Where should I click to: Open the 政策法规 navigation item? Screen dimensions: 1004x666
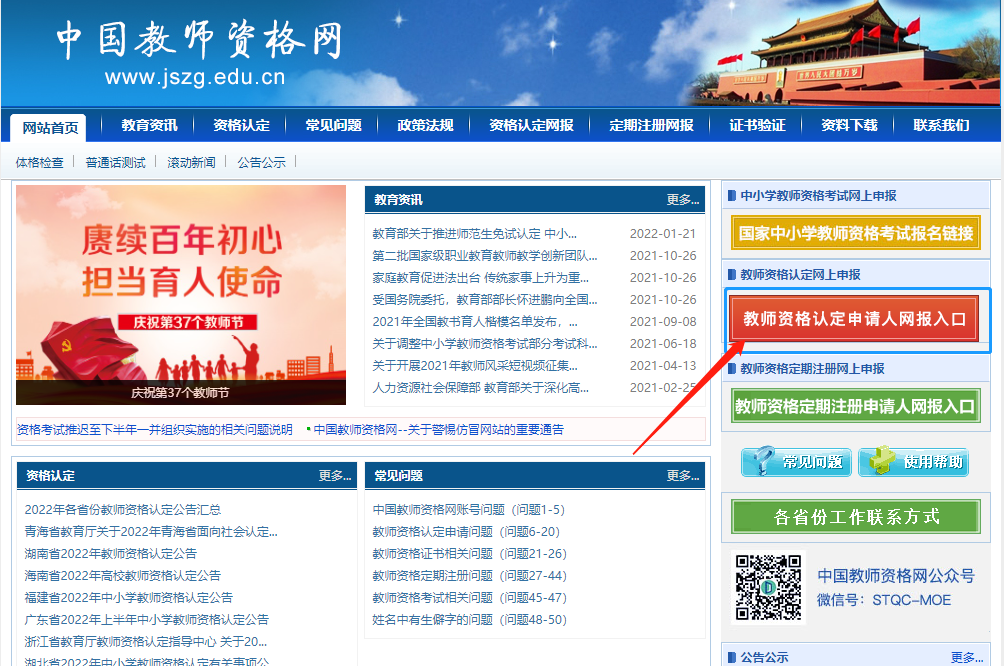425,125
